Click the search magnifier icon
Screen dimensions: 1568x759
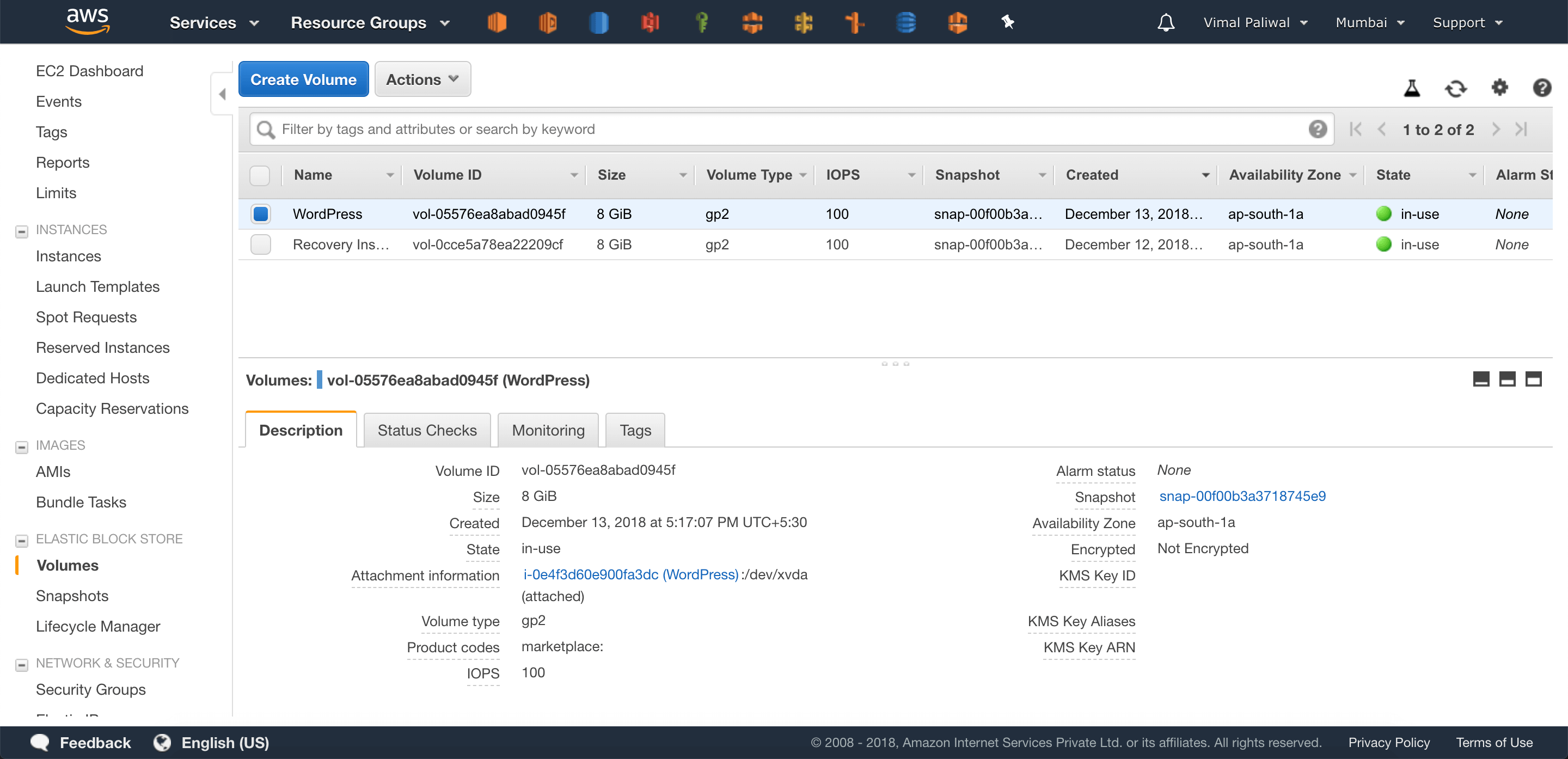point(265,129)
